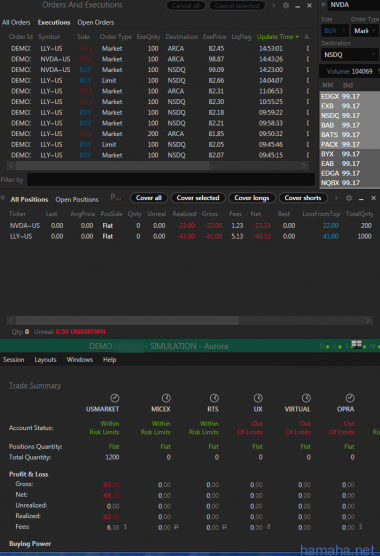Click the Cover longs button
Image resolution: width=380 pixels, height=556 pixels.
coord(252,198)
